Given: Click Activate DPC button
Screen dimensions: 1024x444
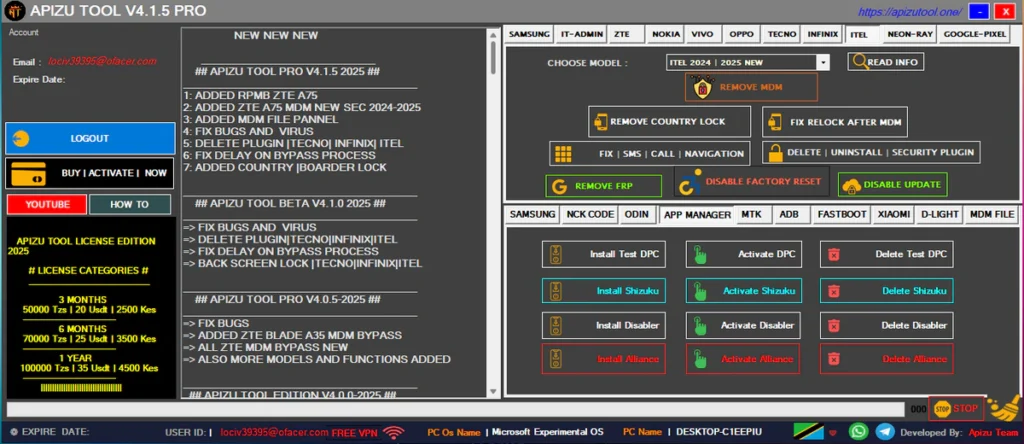Looking at the screenshot, I should click(744, 254).
